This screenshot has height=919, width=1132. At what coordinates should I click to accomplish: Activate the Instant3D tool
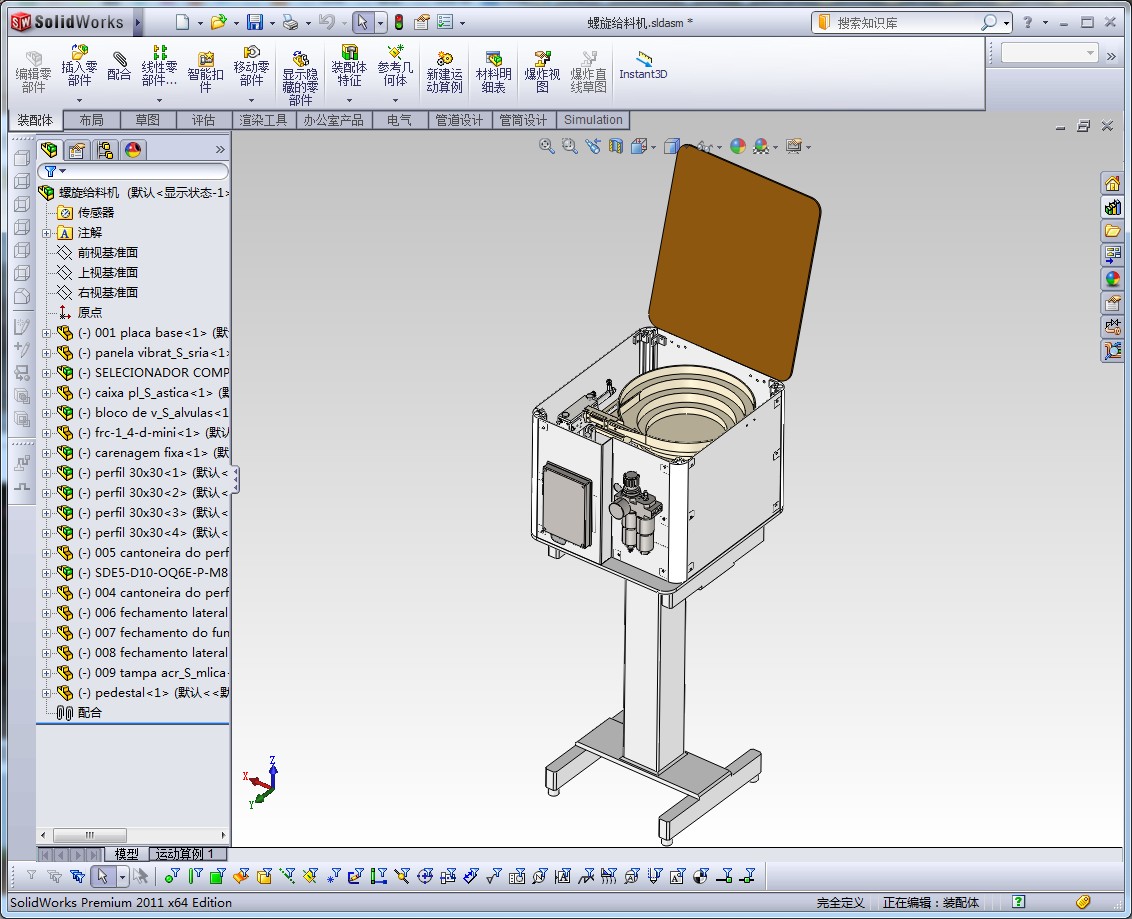[x=643, y=65]
